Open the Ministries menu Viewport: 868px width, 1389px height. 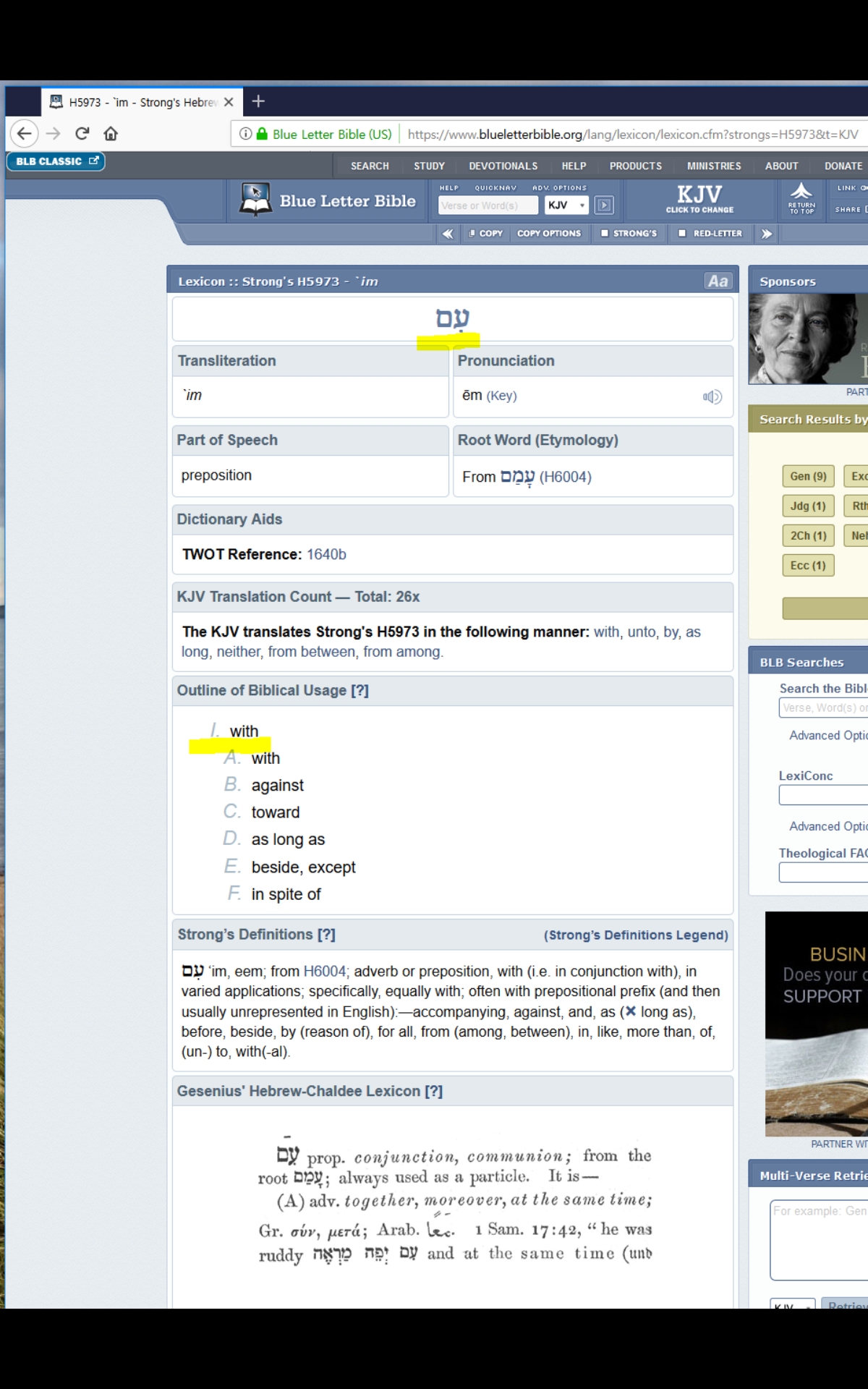point(714,166)
